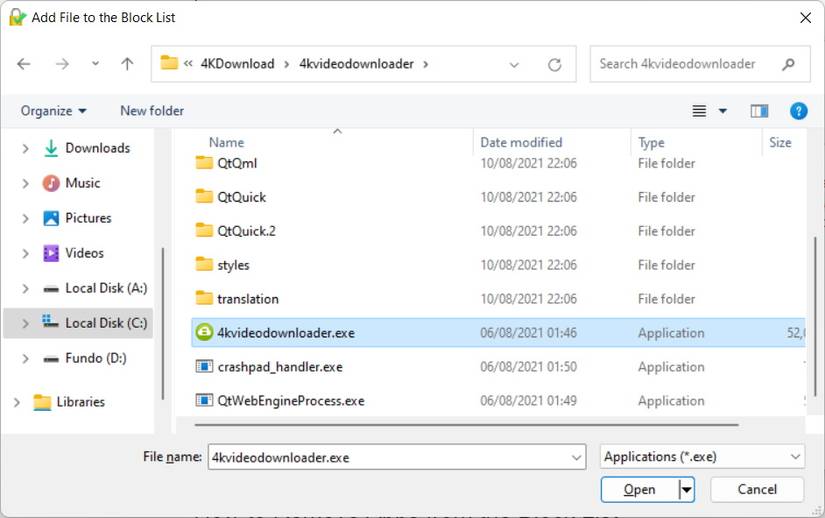Click the Refresh folder icon
The height and width of the screenshot is (518, 825).
coord(555,64)
